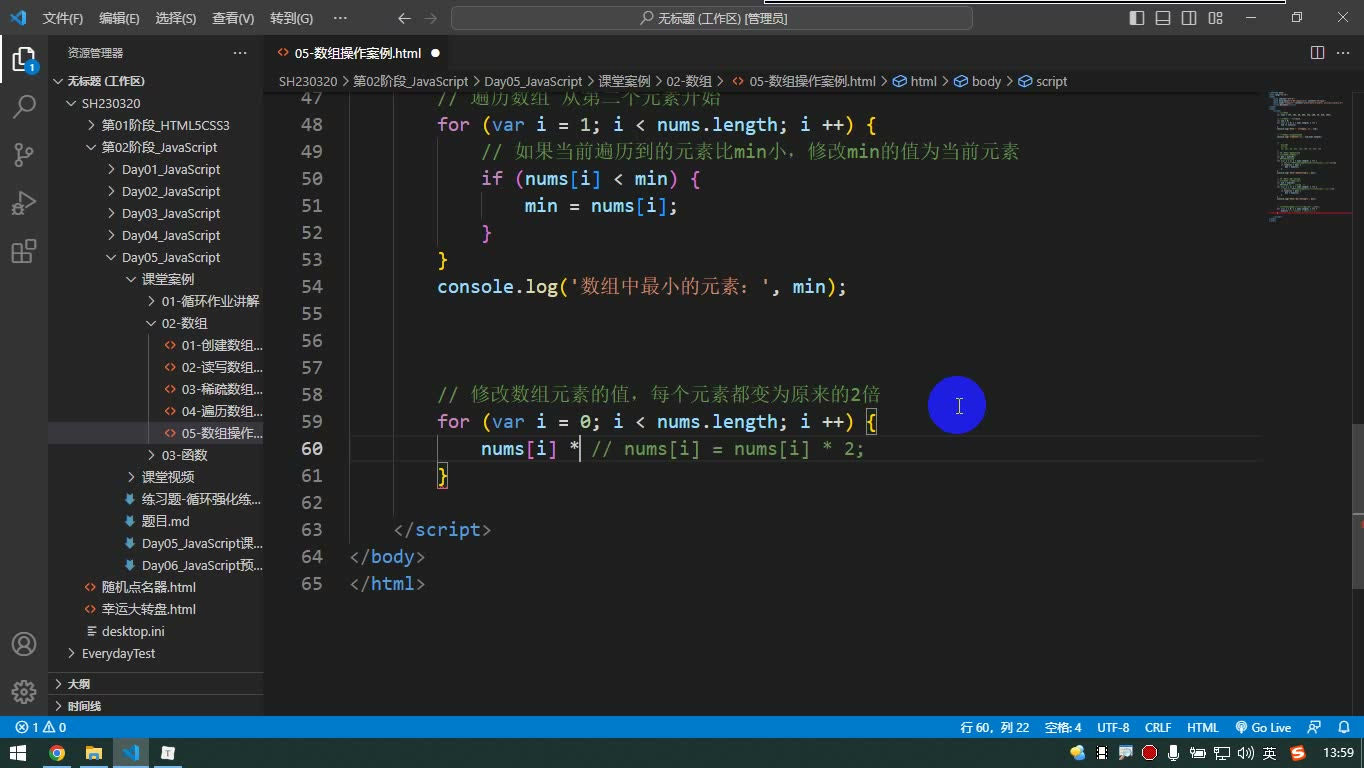Open 随机点名器.html in the explorer
1364x768 pixels.
point(156,587)
